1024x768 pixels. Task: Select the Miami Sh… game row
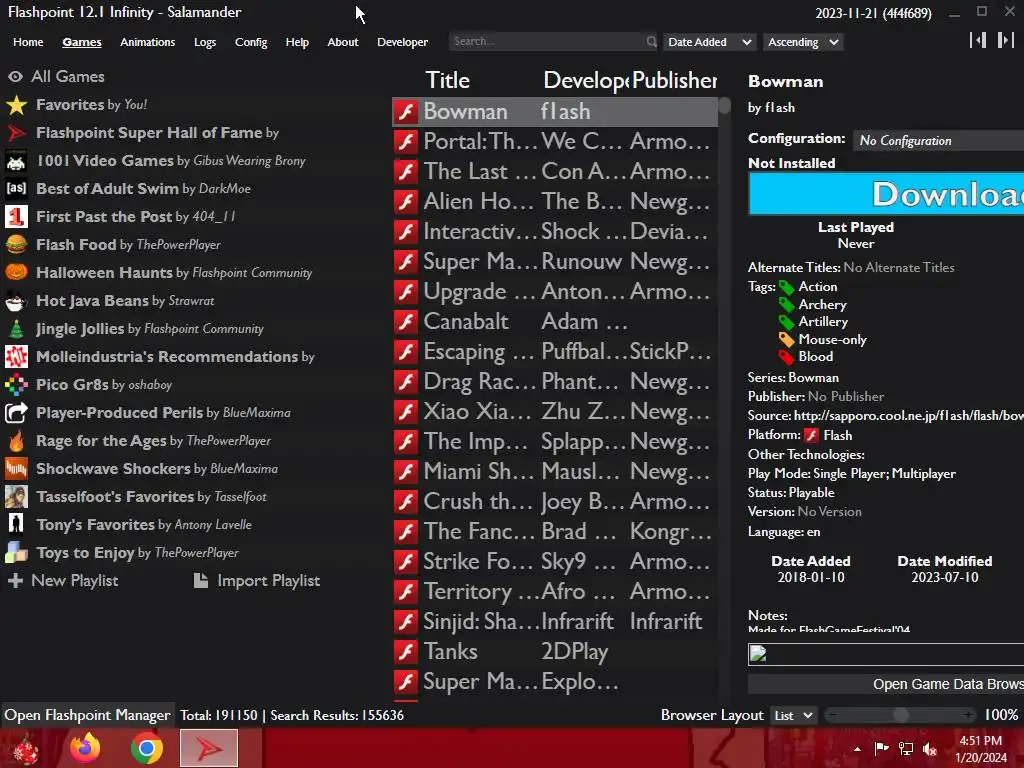[x=555, y=472]
